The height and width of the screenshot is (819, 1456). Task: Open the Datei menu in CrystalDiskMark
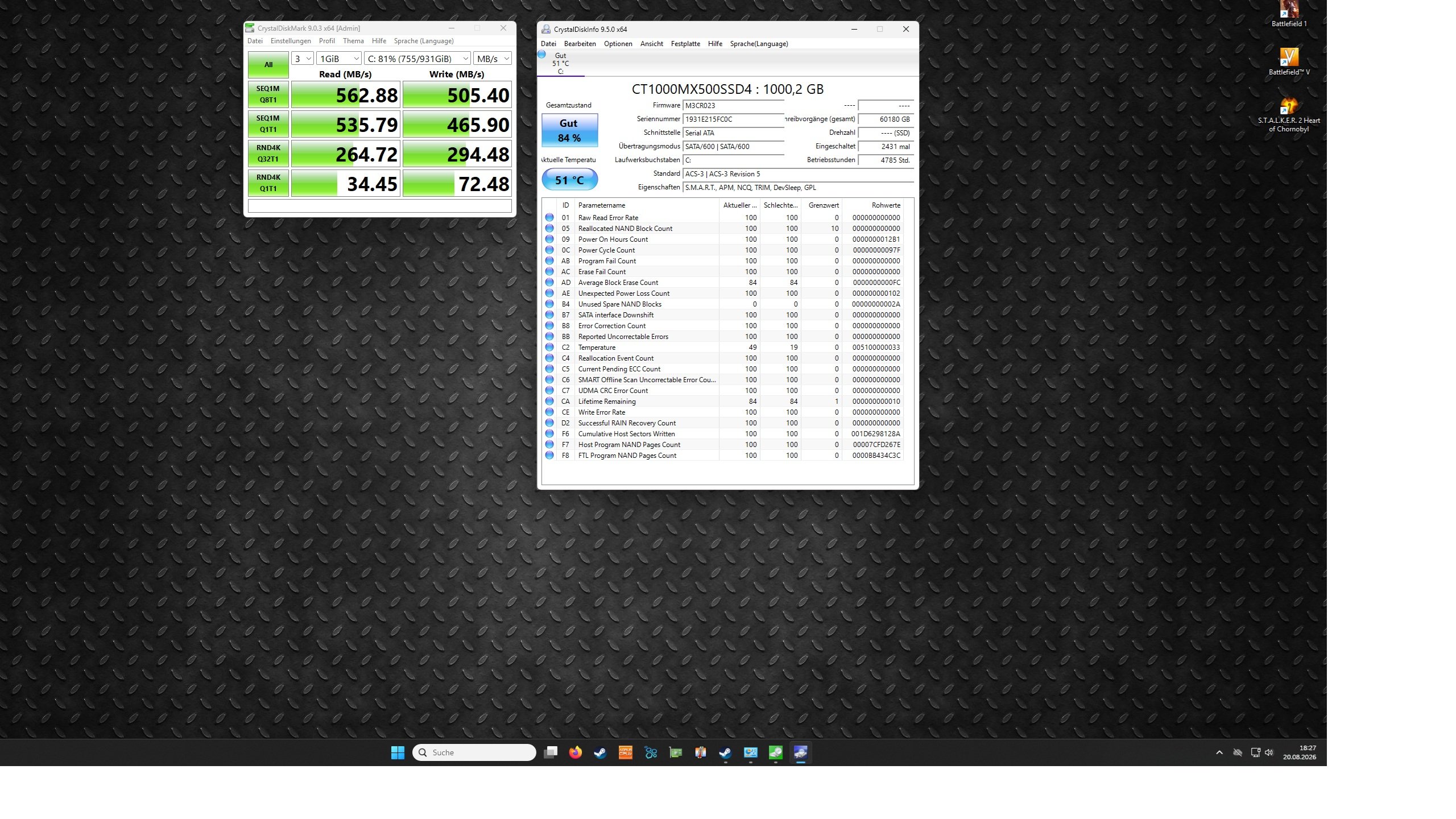[255, 41]
